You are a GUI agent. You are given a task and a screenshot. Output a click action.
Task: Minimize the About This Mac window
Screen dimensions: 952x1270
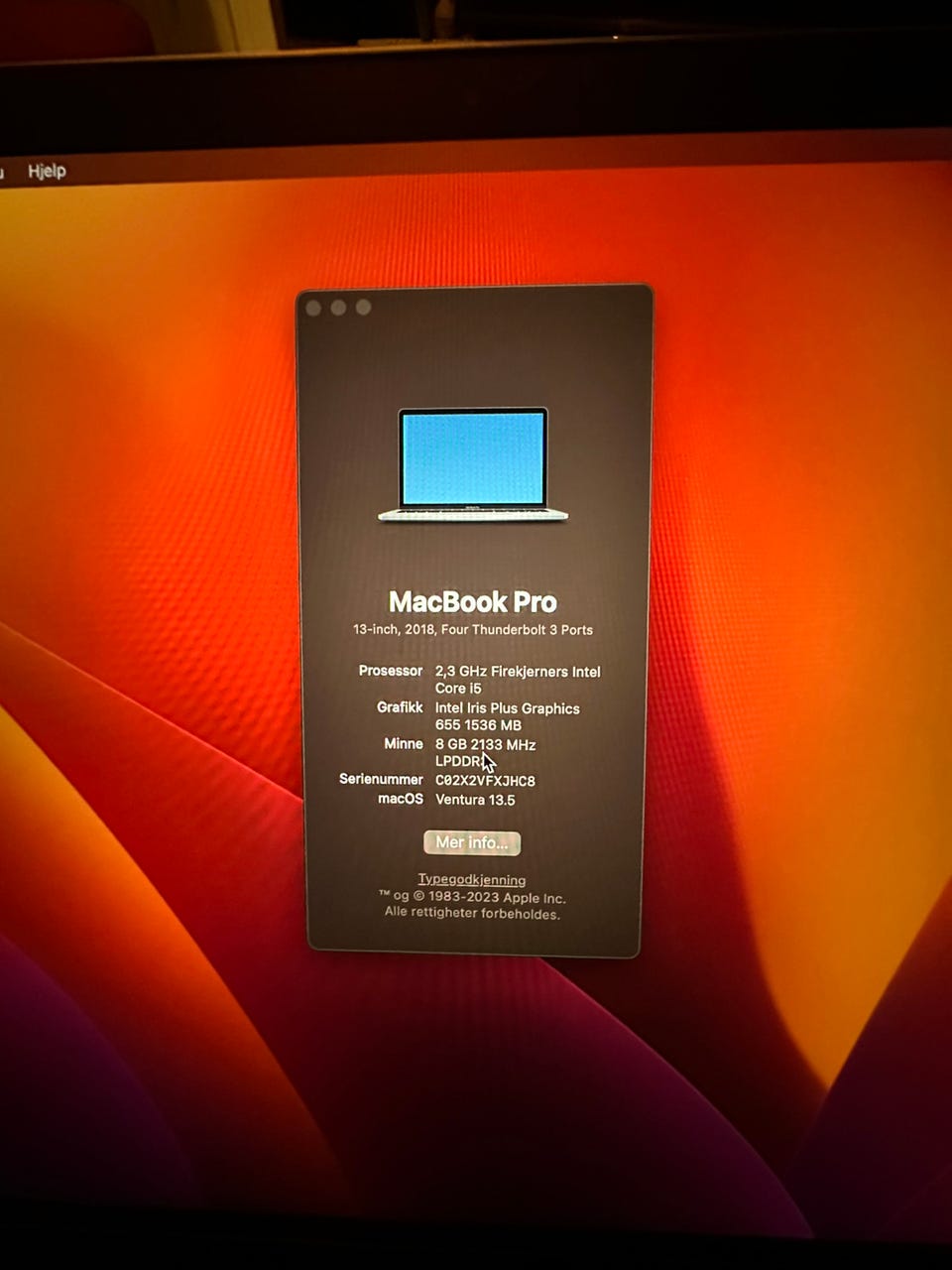click(338, 308)
